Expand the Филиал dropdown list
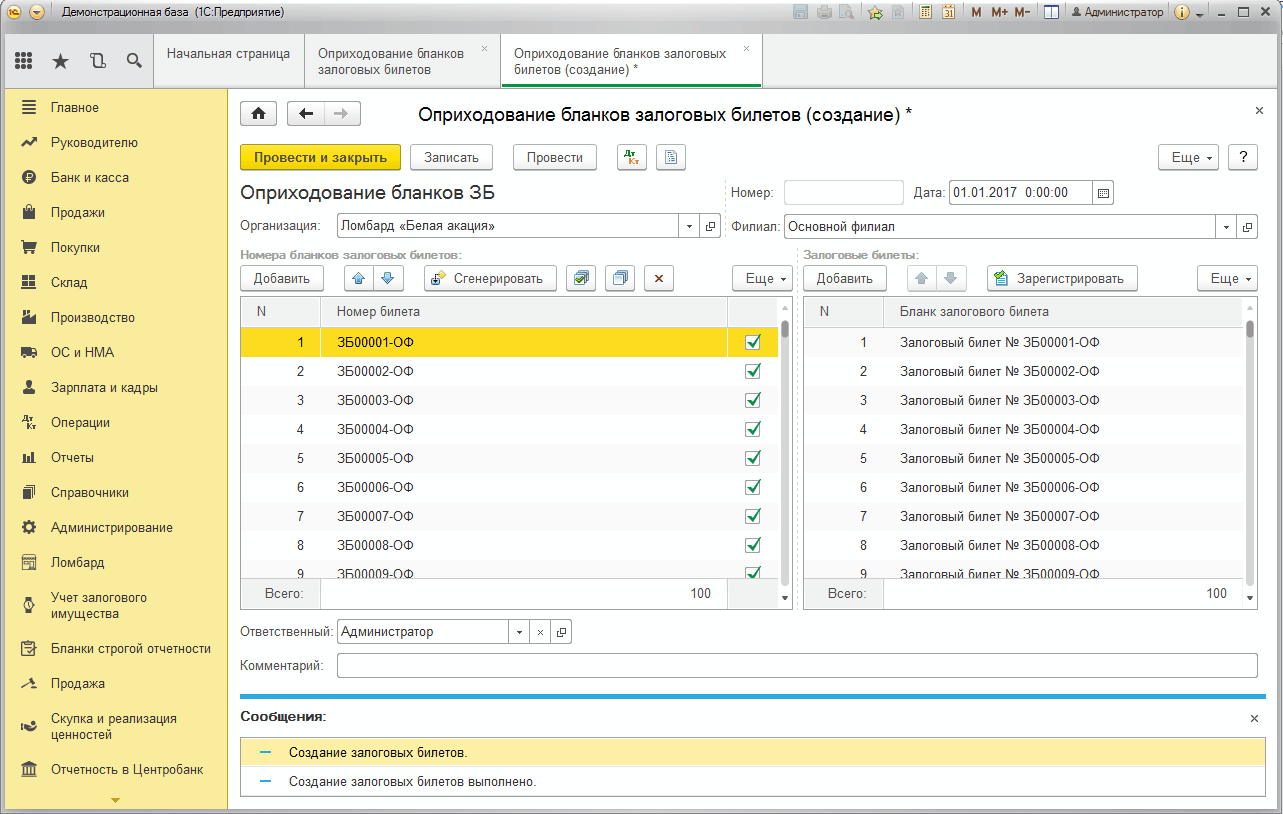 [x=1226, y=226]
